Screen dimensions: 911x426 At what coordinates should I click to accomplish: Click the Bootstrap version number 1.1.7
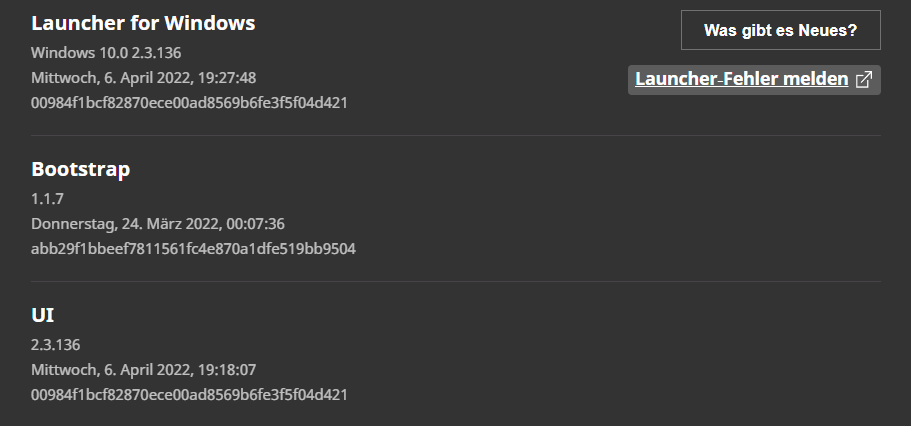tap(47, 198)
